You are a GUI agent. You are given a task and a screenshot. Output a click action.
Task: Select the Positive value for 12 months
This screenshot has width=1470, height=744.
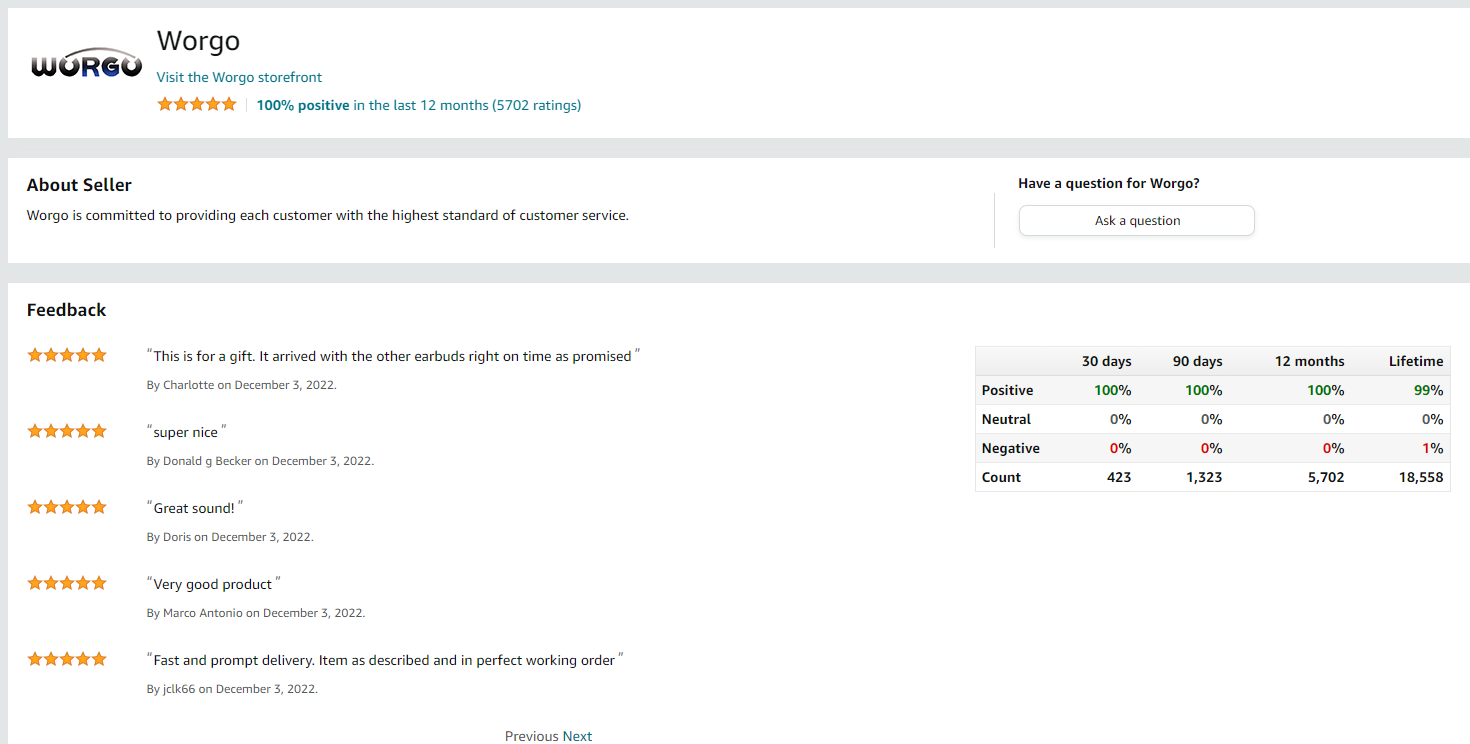pos(1326,390)
